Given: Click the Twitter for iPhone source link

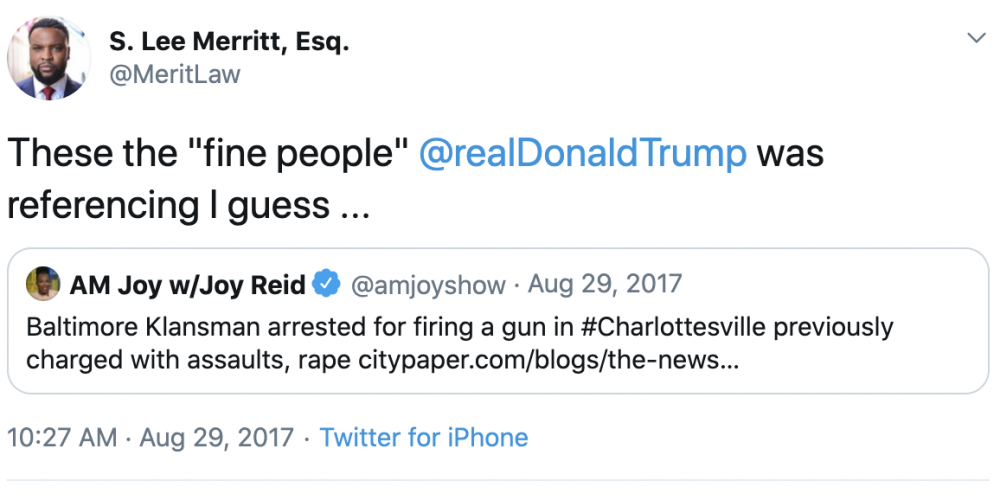Looking at the screenshot, I should click(x=424, y=437).
